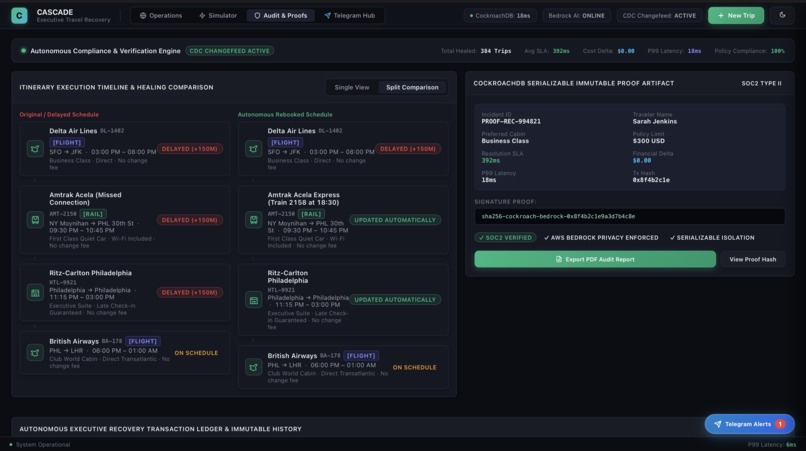806x451 pixels.
Task: Click RAIL tag on Amtrak Acela Express card
Action: pos(311,214)
